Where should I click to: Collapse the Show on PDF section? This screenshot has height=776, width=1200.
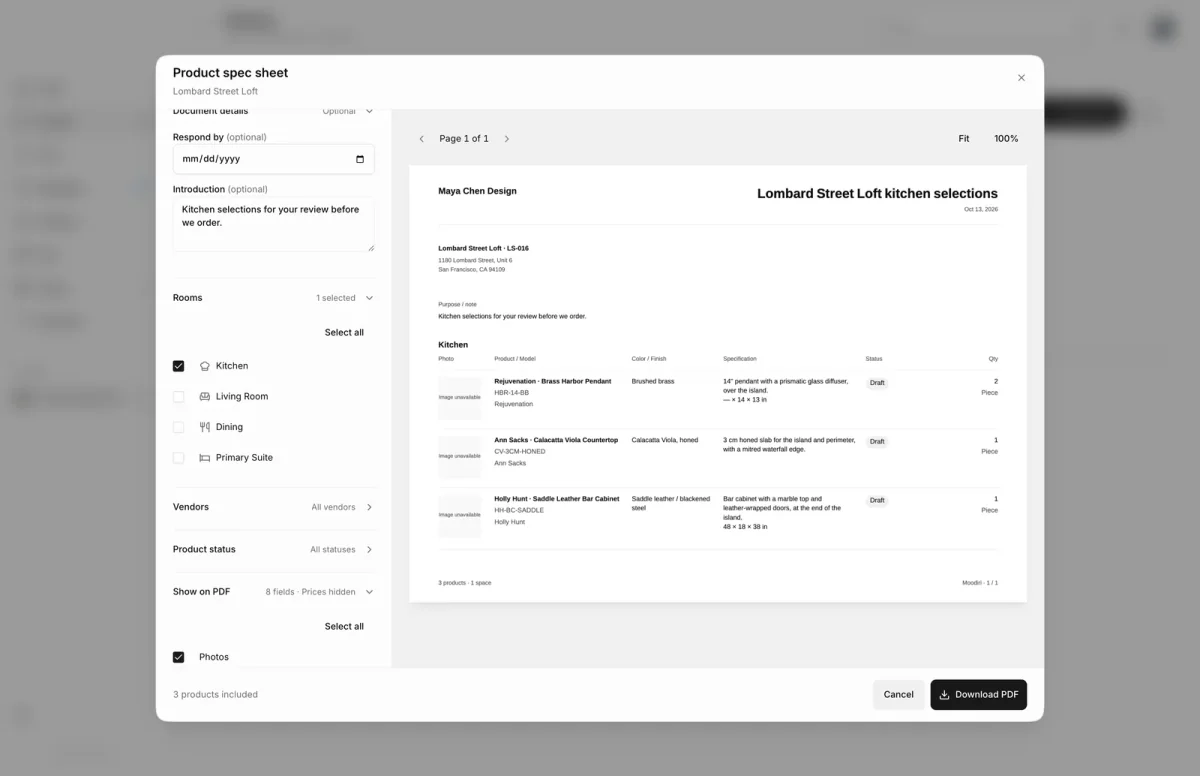tap(369, 592)
